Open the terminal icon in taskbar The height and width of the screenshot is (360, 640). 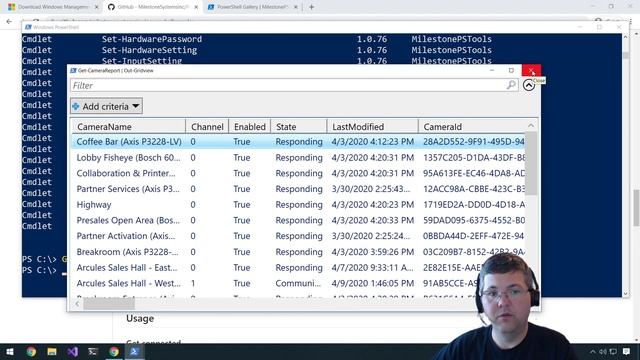pos(93,351)
